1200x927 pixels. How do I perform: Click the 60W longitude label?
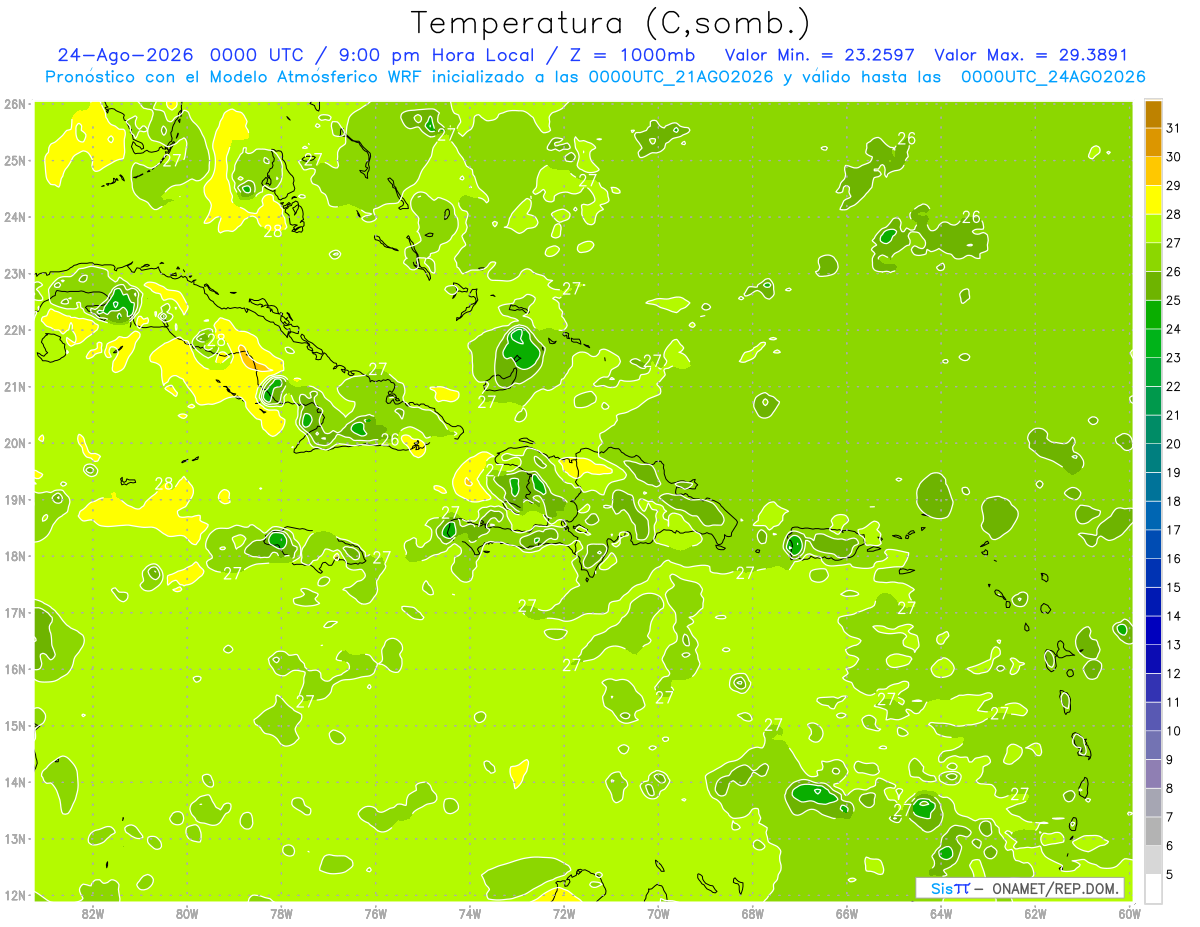[x=1129, y=913]
